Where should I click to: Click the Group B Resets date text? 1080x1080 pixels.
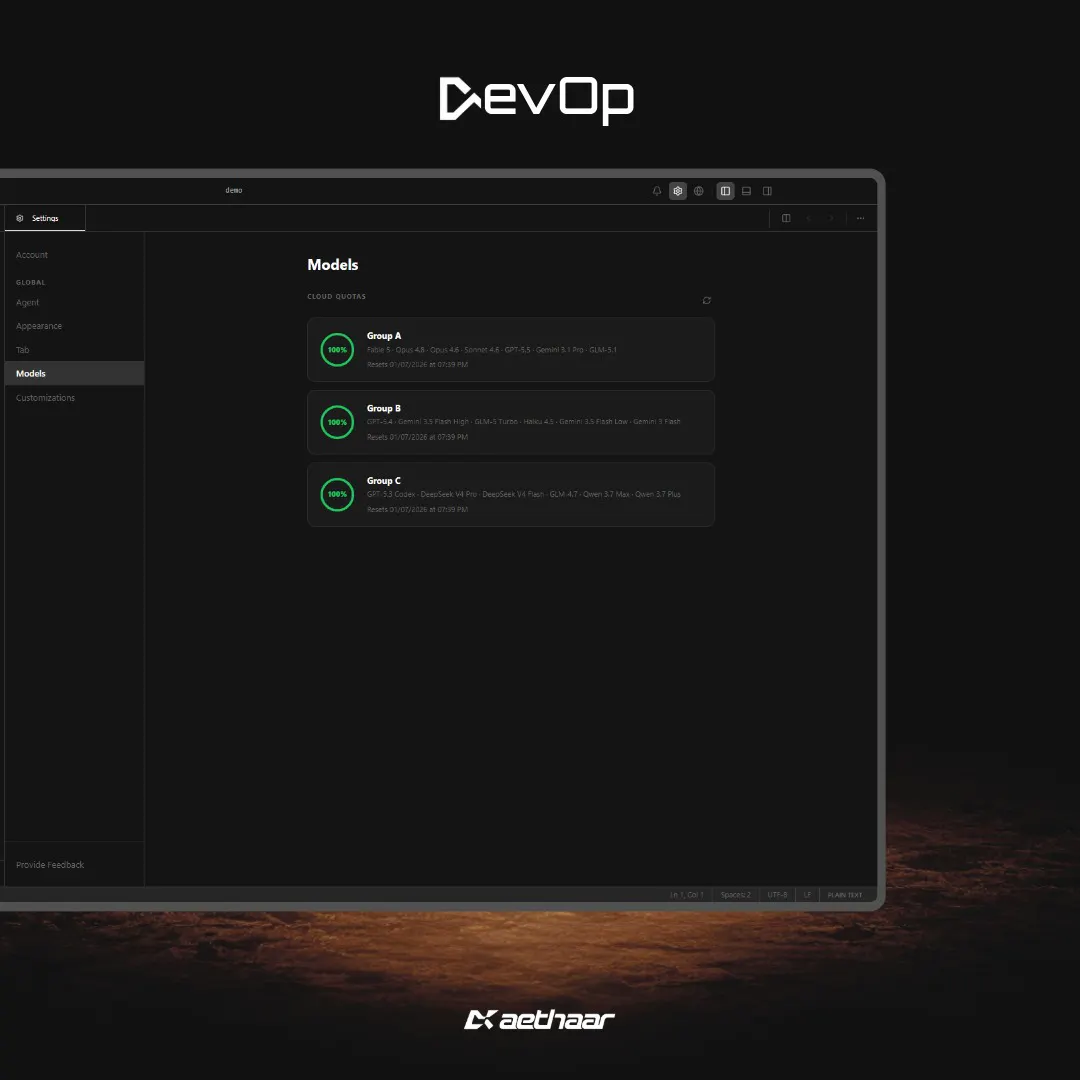click(x=417, y=437)
